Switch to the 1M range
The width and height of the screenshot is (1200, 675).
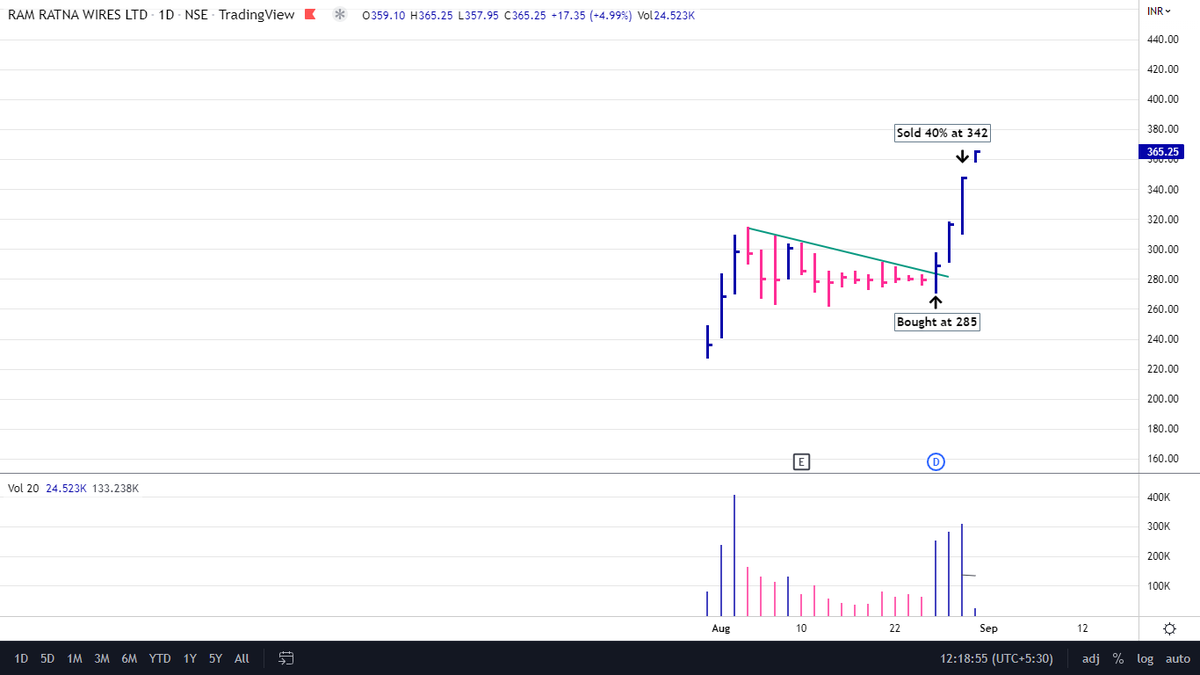[x=74, y=659]
